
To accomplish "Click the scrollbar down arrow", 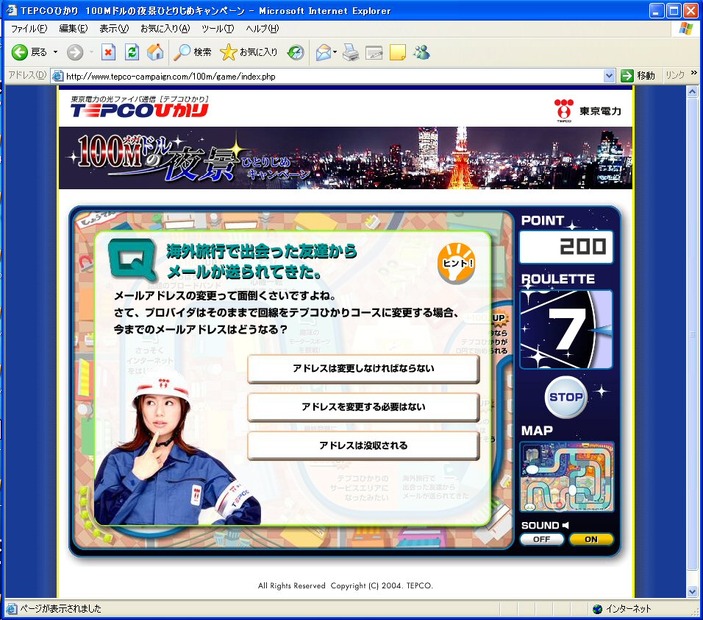I will click(x=692, y=592).
